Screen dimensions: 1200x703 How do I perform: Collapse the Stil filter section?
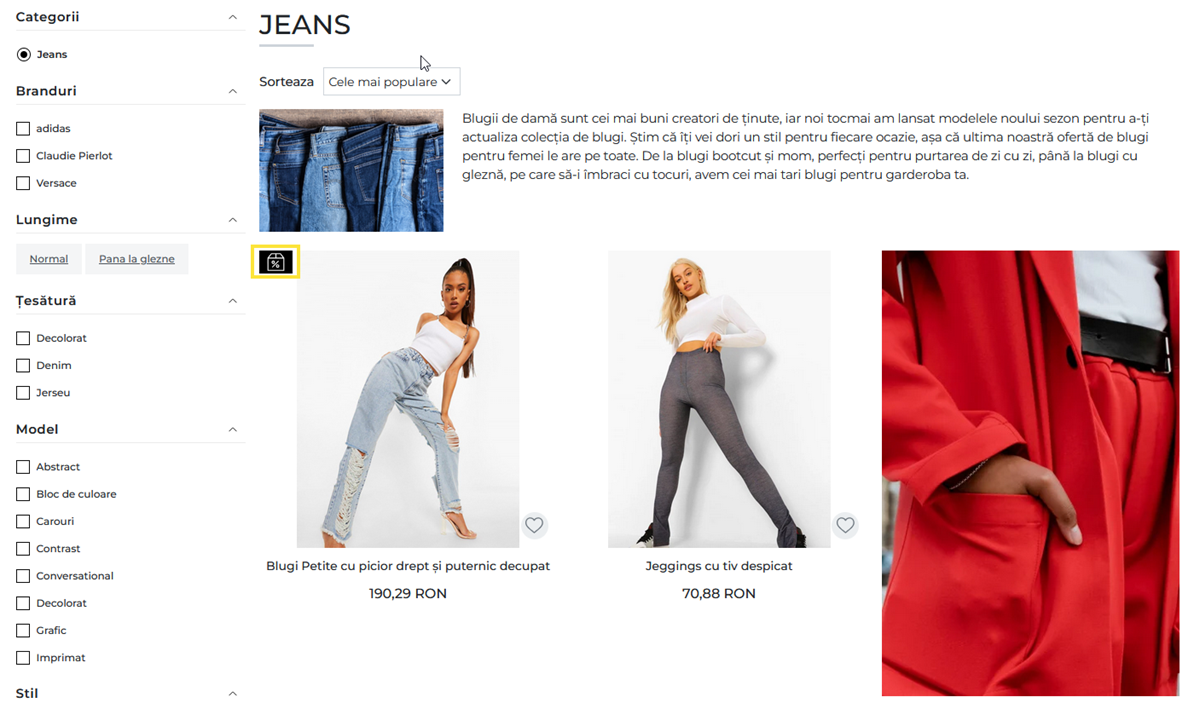[233, 694]
